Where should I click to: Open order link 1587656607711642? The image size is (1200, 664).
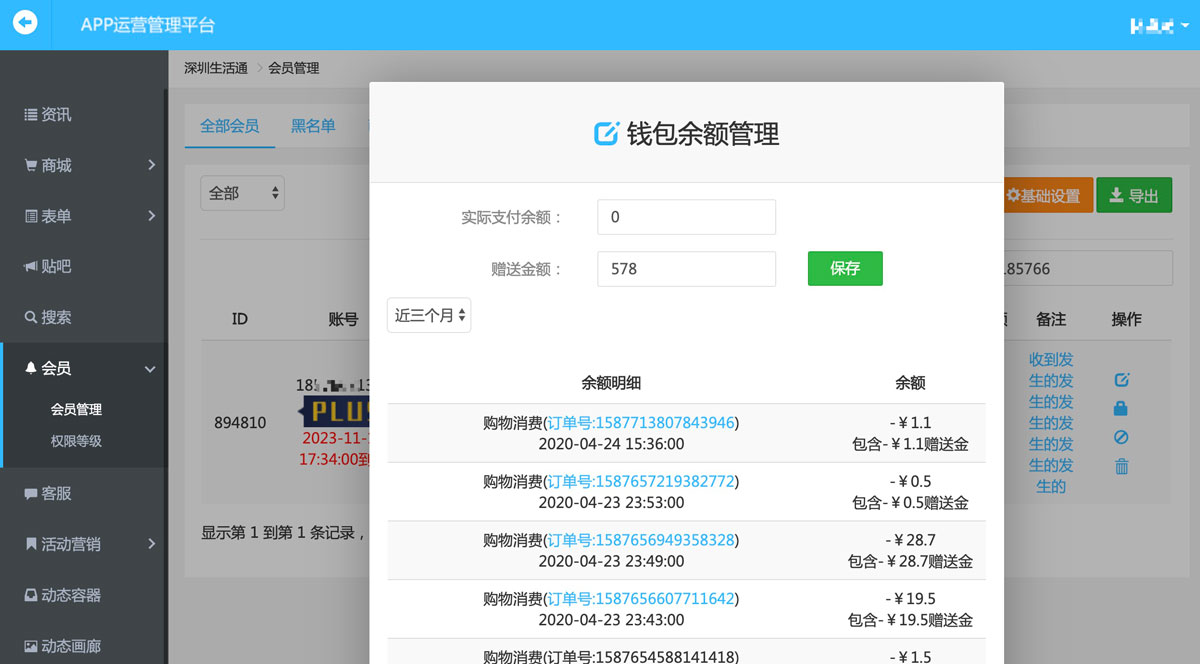point(641,600)
